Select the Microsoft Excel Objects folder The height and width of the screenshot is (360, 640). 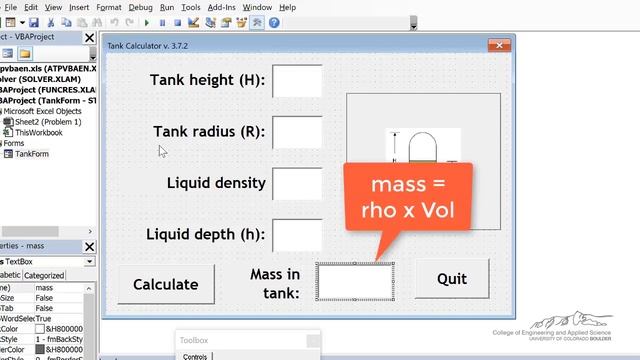tap(42, 111)
